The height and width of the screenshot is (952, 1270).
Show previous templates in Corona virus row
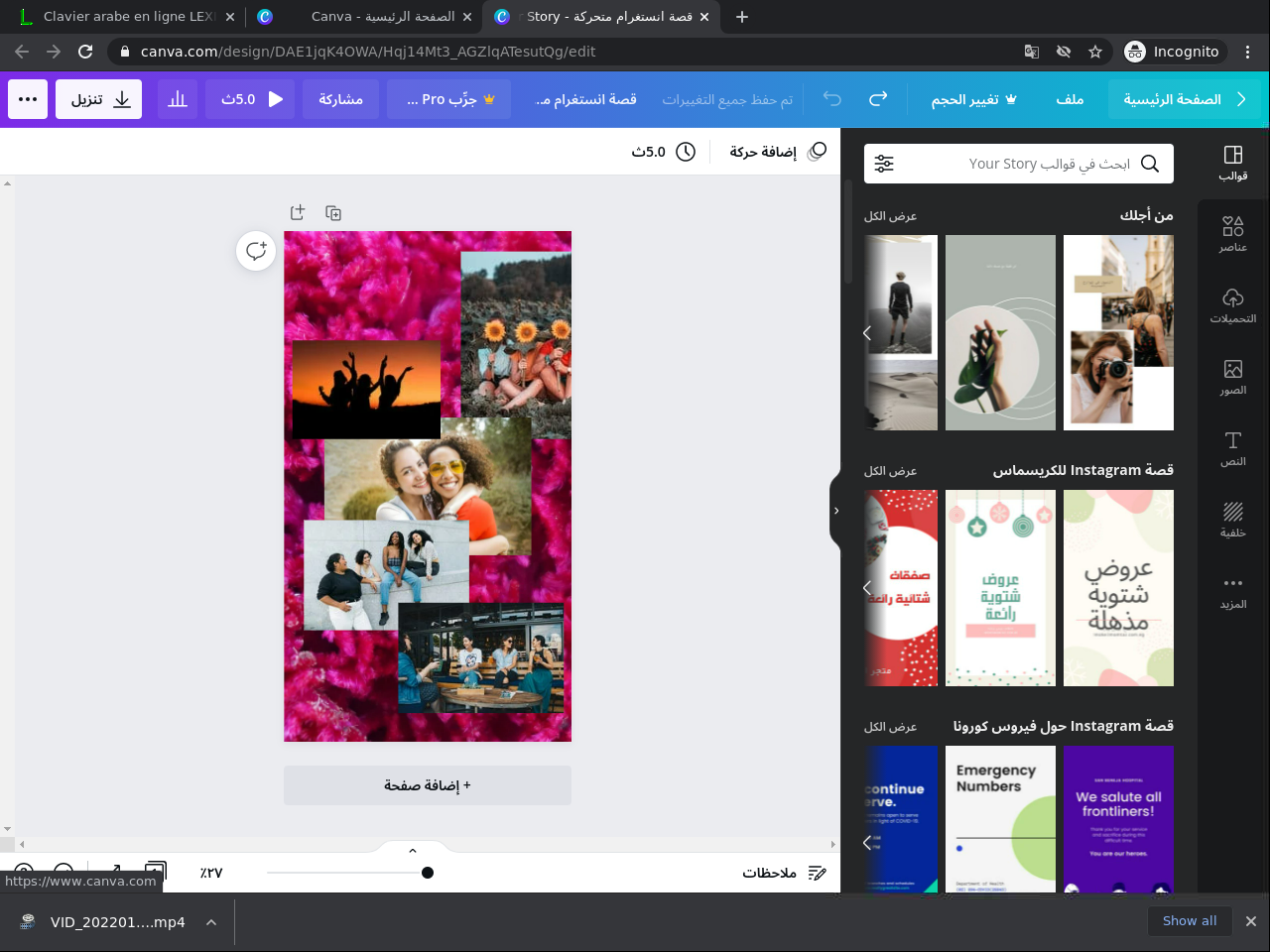pyautogui.click(x=867, y=843)
